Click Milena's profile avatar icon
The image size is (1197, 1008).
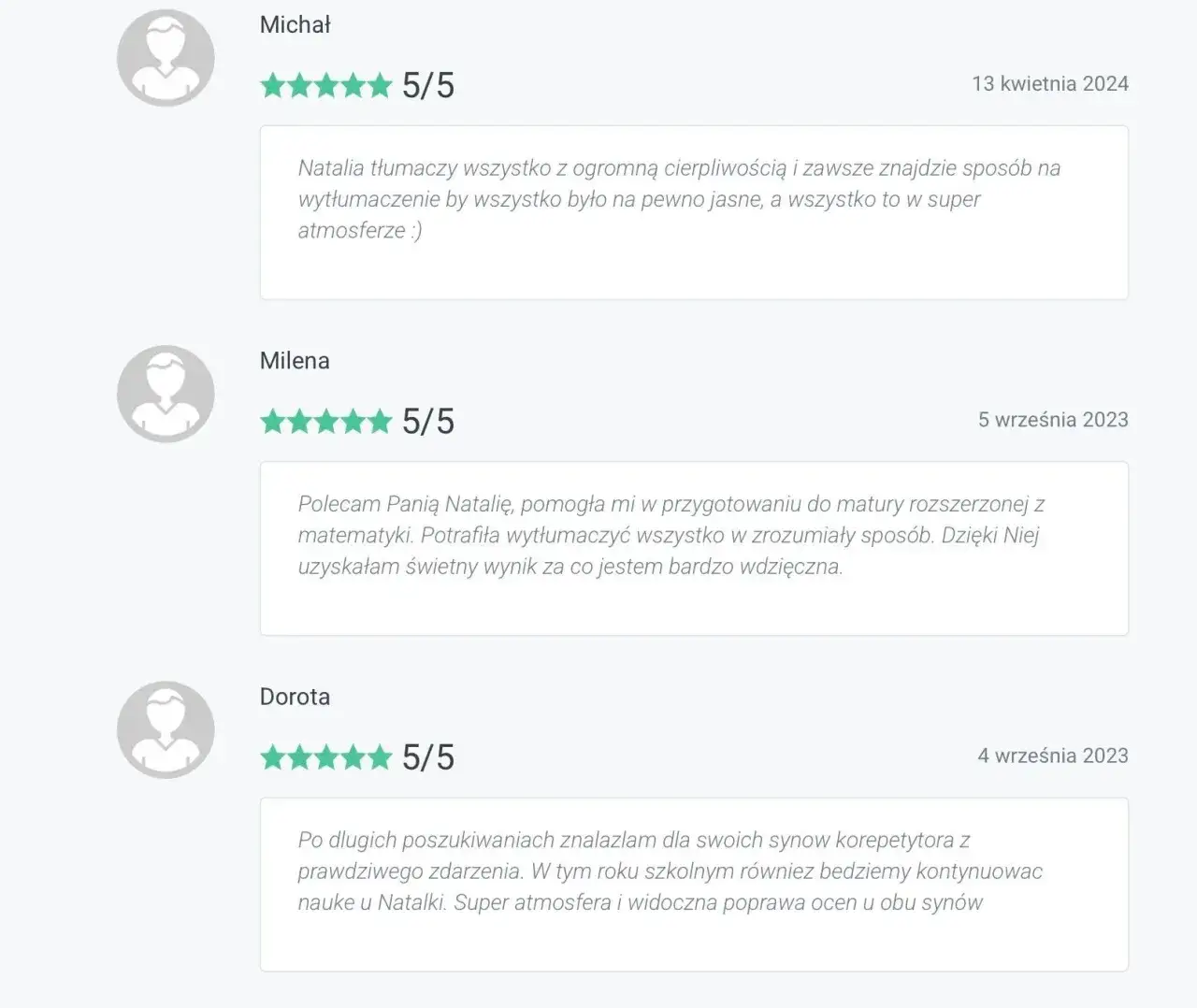[166, 394]
